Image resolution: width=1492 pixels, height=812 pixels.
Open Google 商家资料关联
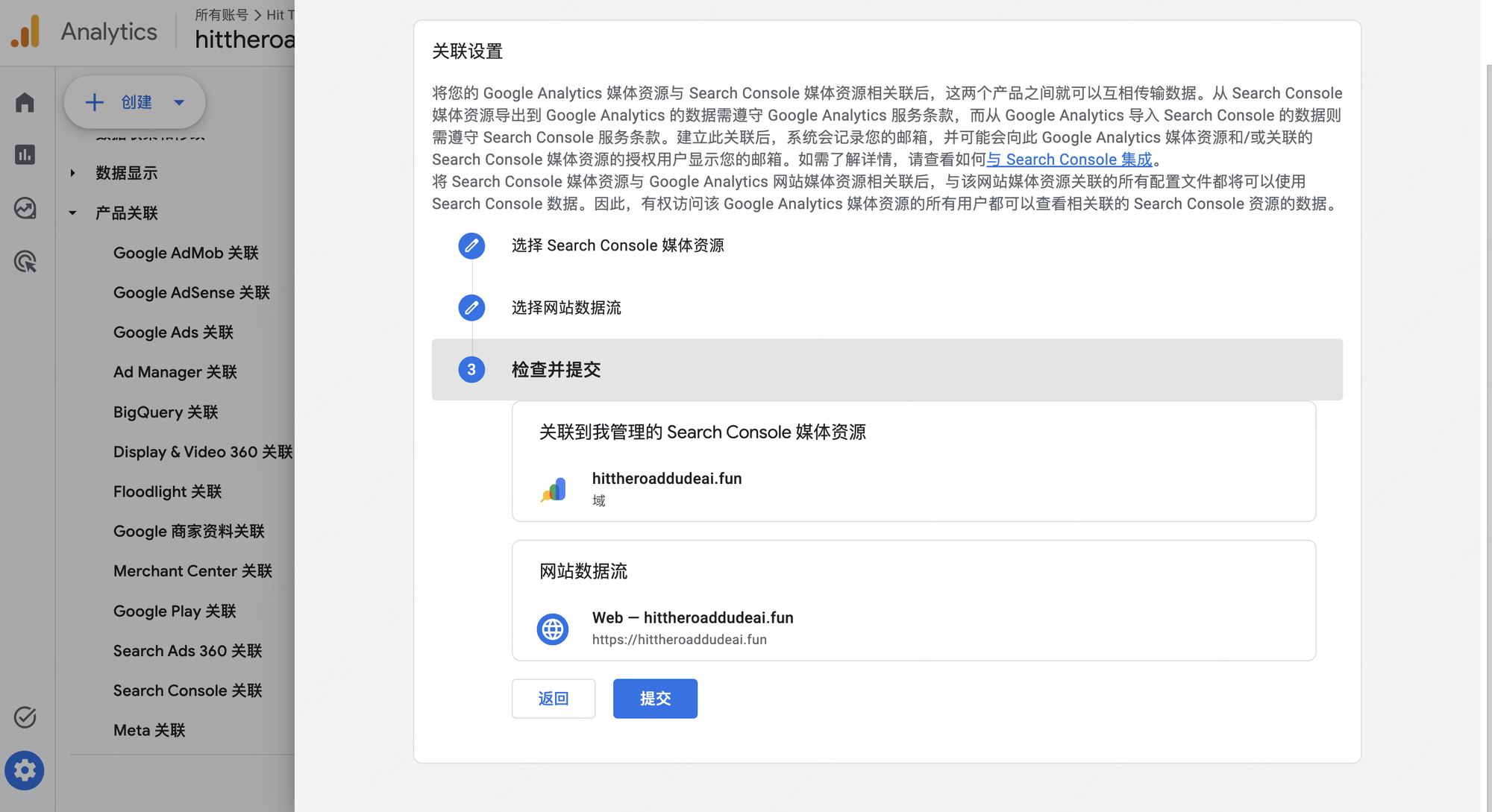189,531
